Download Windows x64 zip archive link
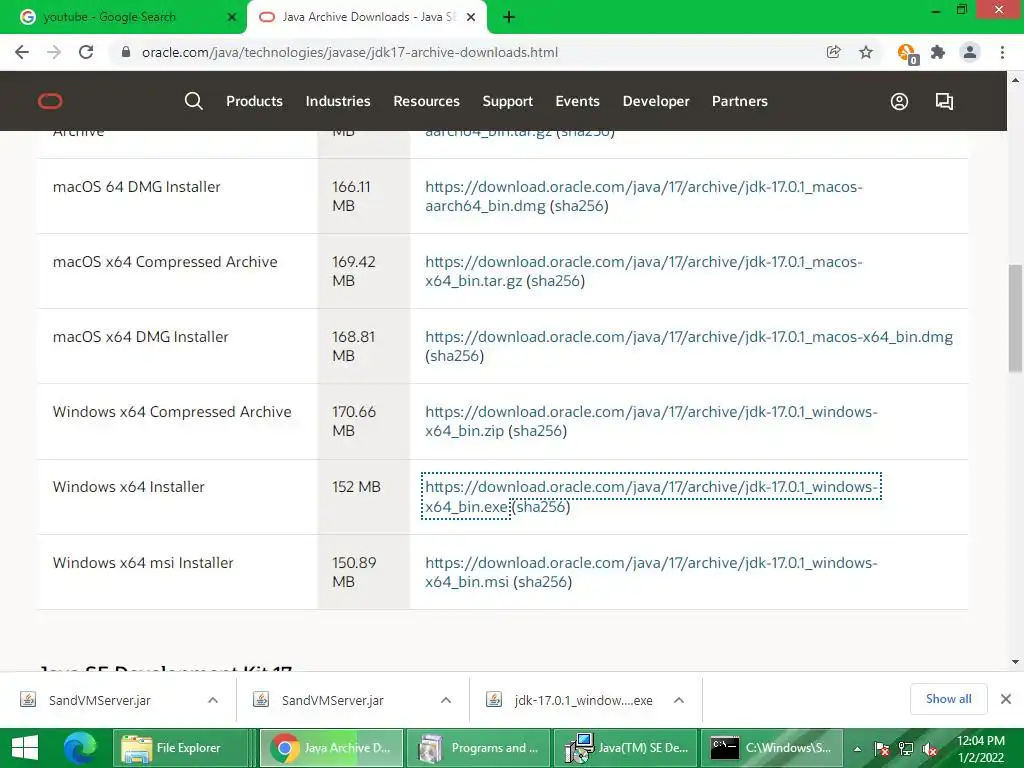 pos(651,421)
